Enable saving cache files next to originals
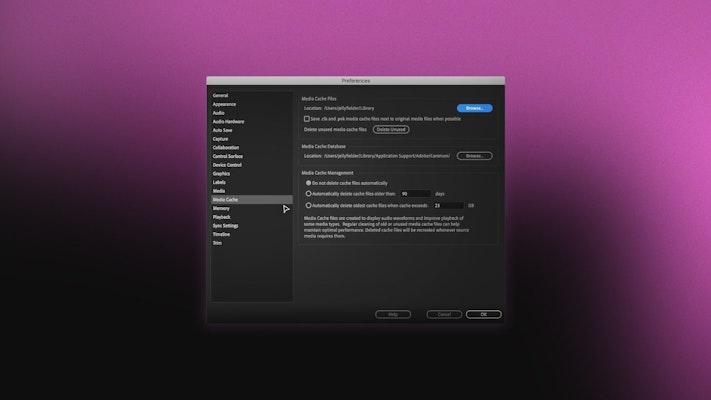The image size is (711, 400). (x=307, y=119)
